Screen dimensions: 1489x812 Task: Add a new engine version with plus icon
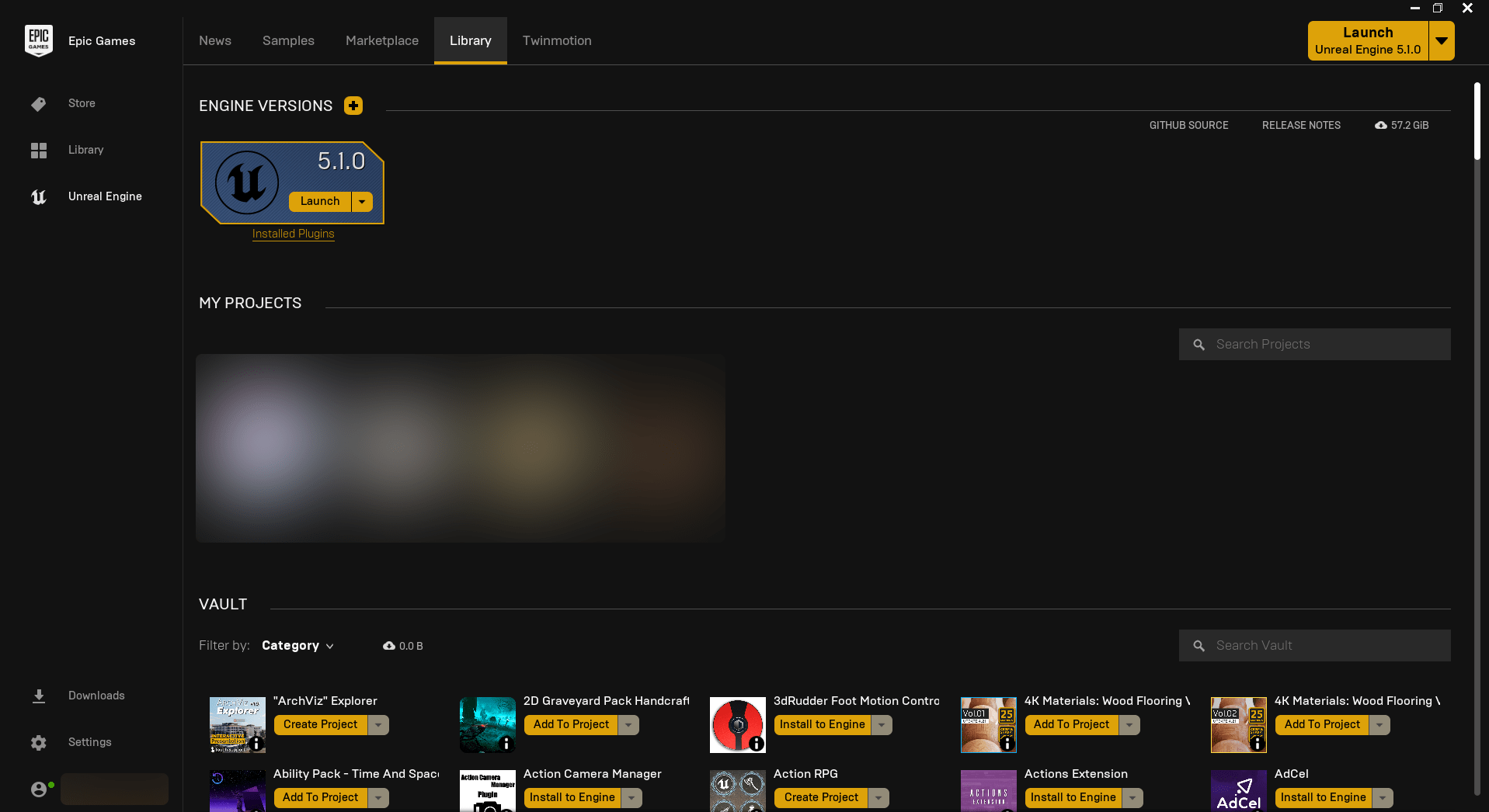[353, 106]
